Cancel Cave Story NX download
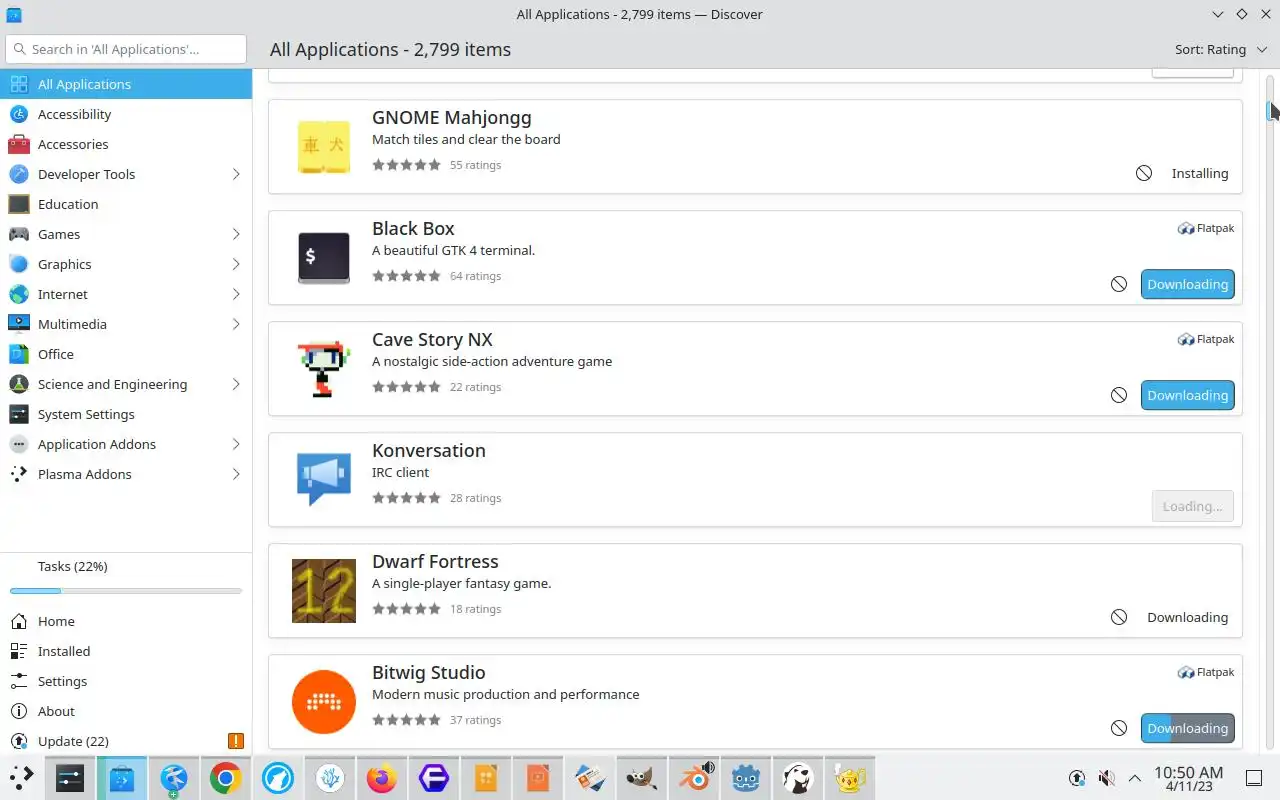The width and height of the screenshot is (1280, 800). tap(1119, 395)
